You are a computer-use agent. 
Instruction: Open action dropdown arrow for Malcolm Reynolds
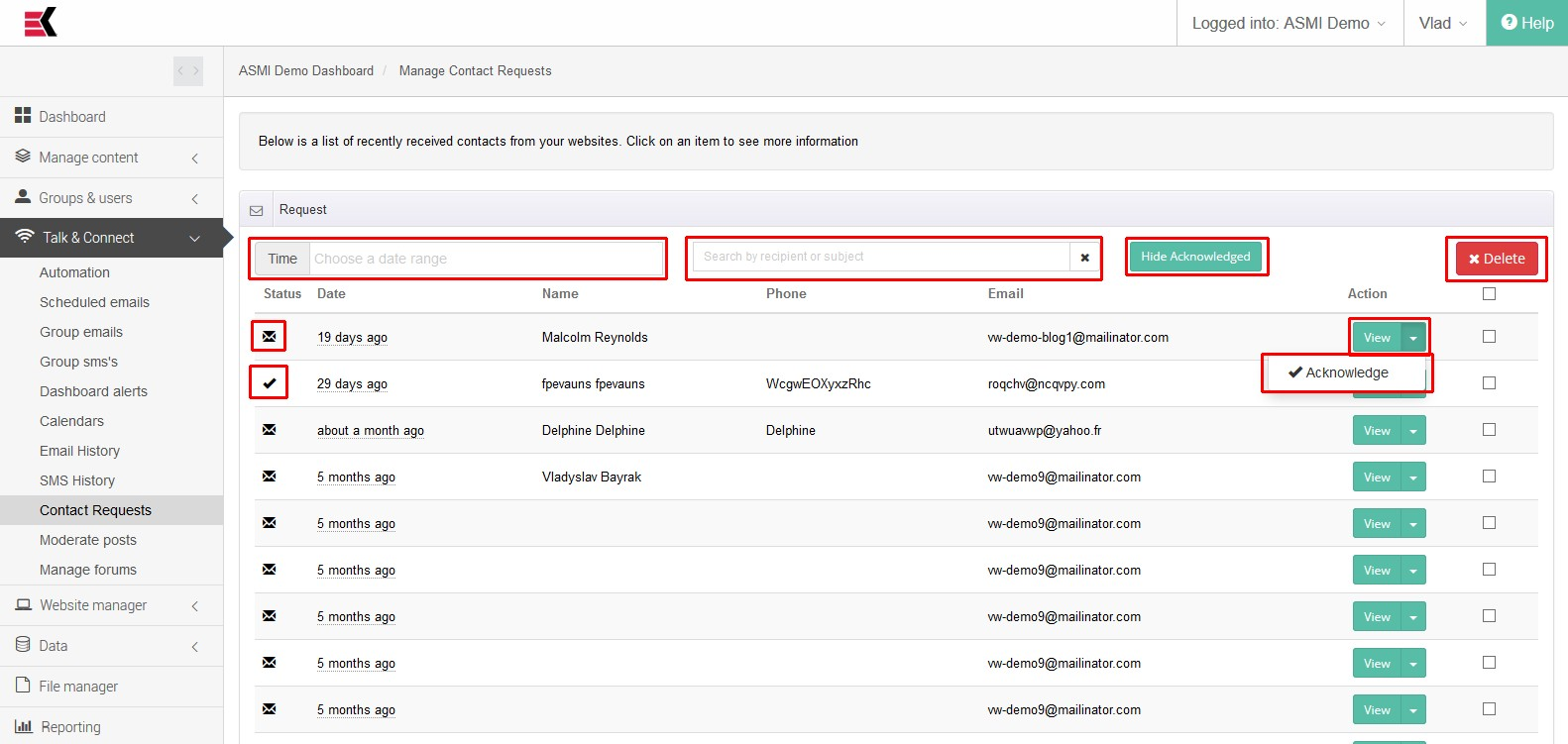[x=1413, y=338]
